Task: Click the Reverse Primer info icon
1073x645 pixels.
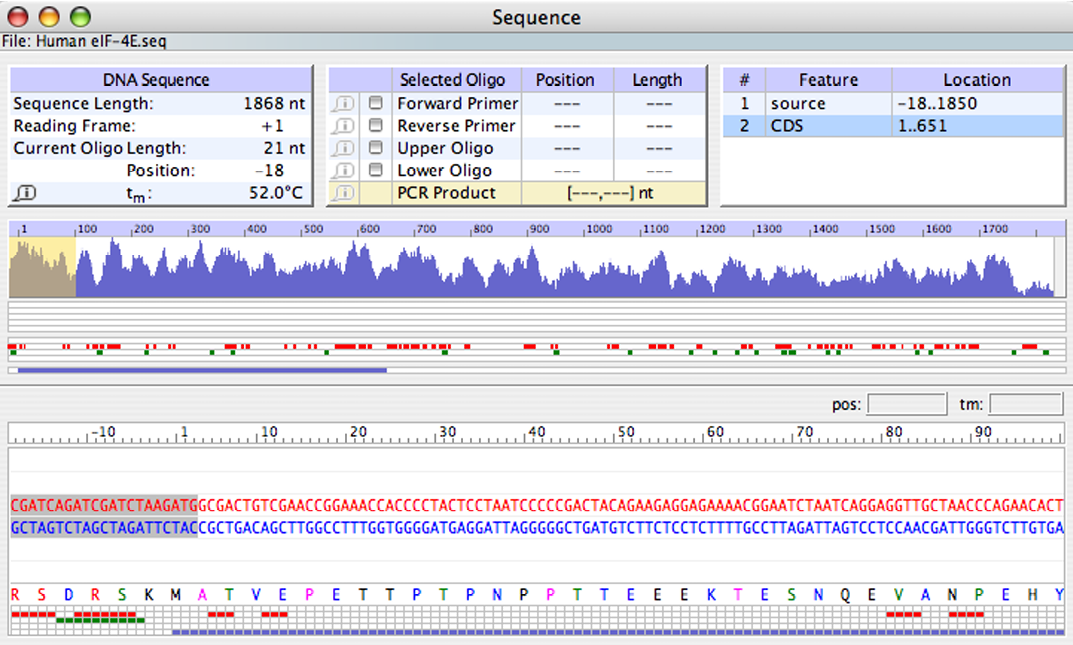Action: pos(343,126)
